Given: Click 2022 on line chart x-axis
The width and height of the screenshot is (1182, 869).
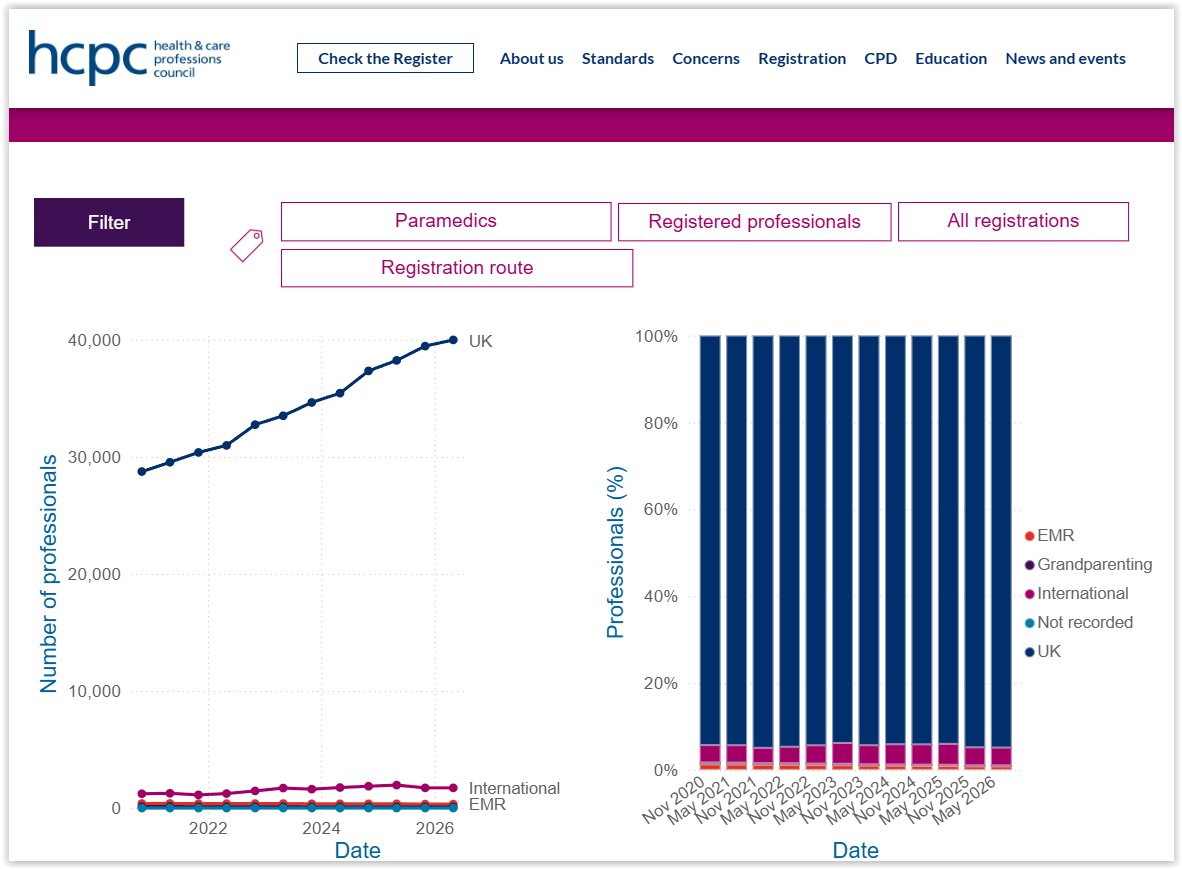Looking at the screenshot, I should pos(208,828).
